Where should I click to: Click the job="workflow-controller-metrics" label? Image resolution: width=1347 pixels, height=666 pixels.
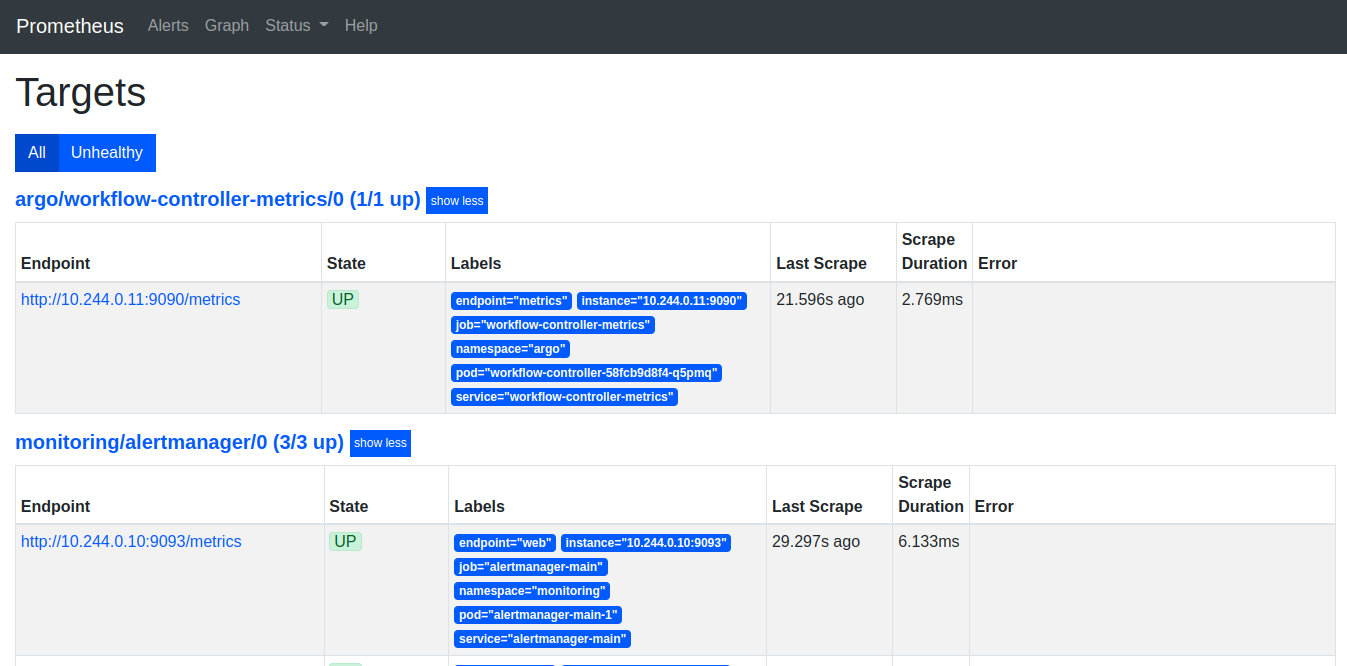(553, 324)
